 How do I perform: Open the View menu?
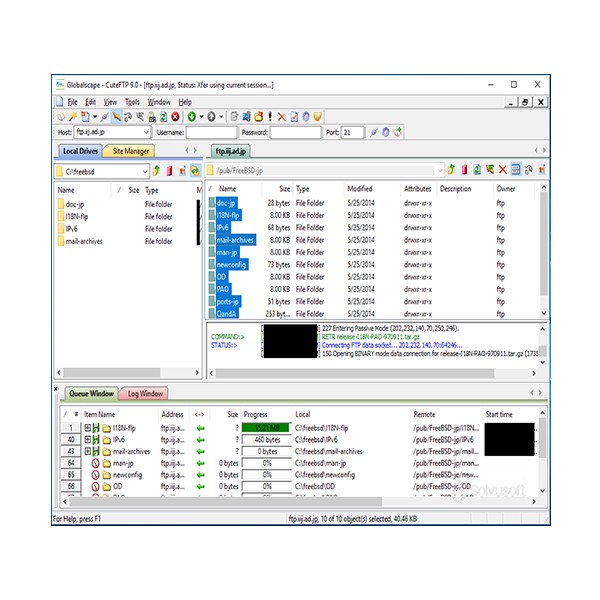tap(110, 102)
